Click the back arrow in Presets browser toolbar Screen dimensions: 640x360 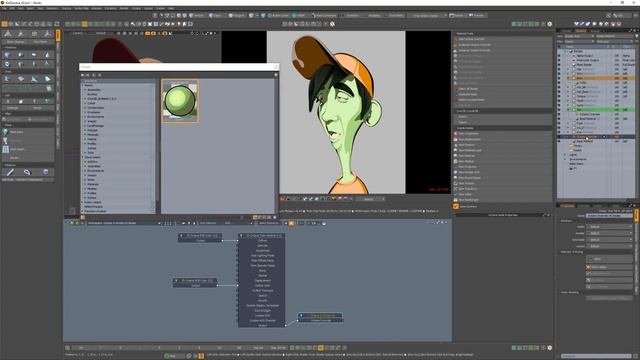coord(82,75)
